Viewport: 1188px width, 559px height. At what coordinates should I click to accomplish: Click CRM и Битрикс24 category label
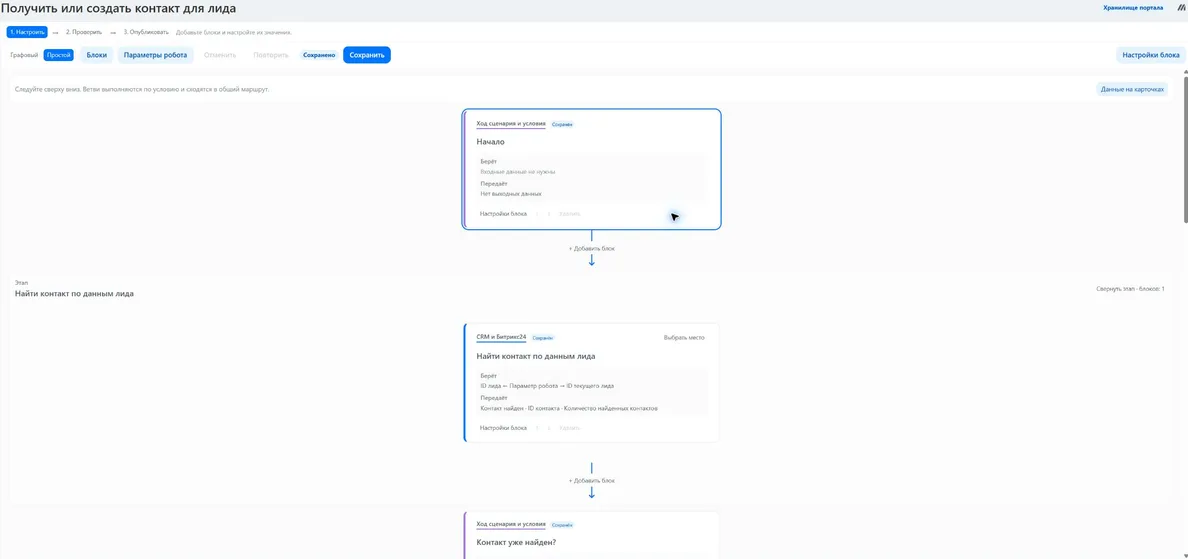coord(501,337)
